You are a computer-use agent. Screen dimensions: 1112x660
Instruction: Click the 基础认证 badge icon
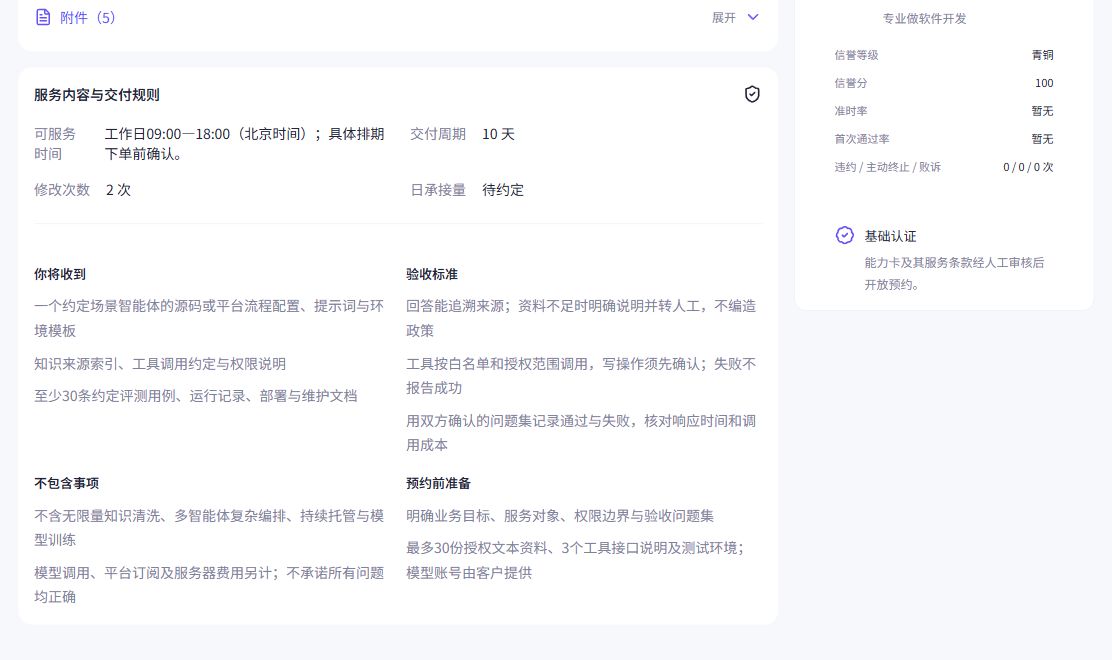click(x=845, y=235)
